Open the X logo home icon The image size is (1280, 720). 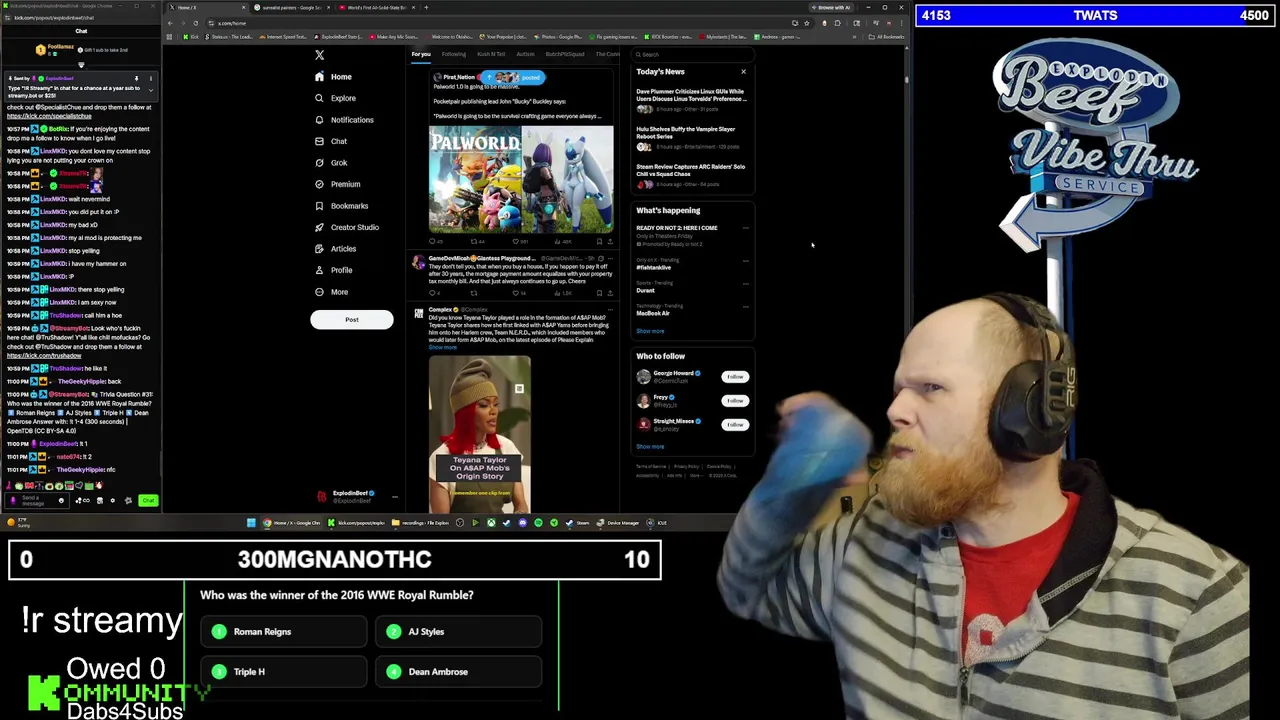pyautogui.click(x=319, y=55)
